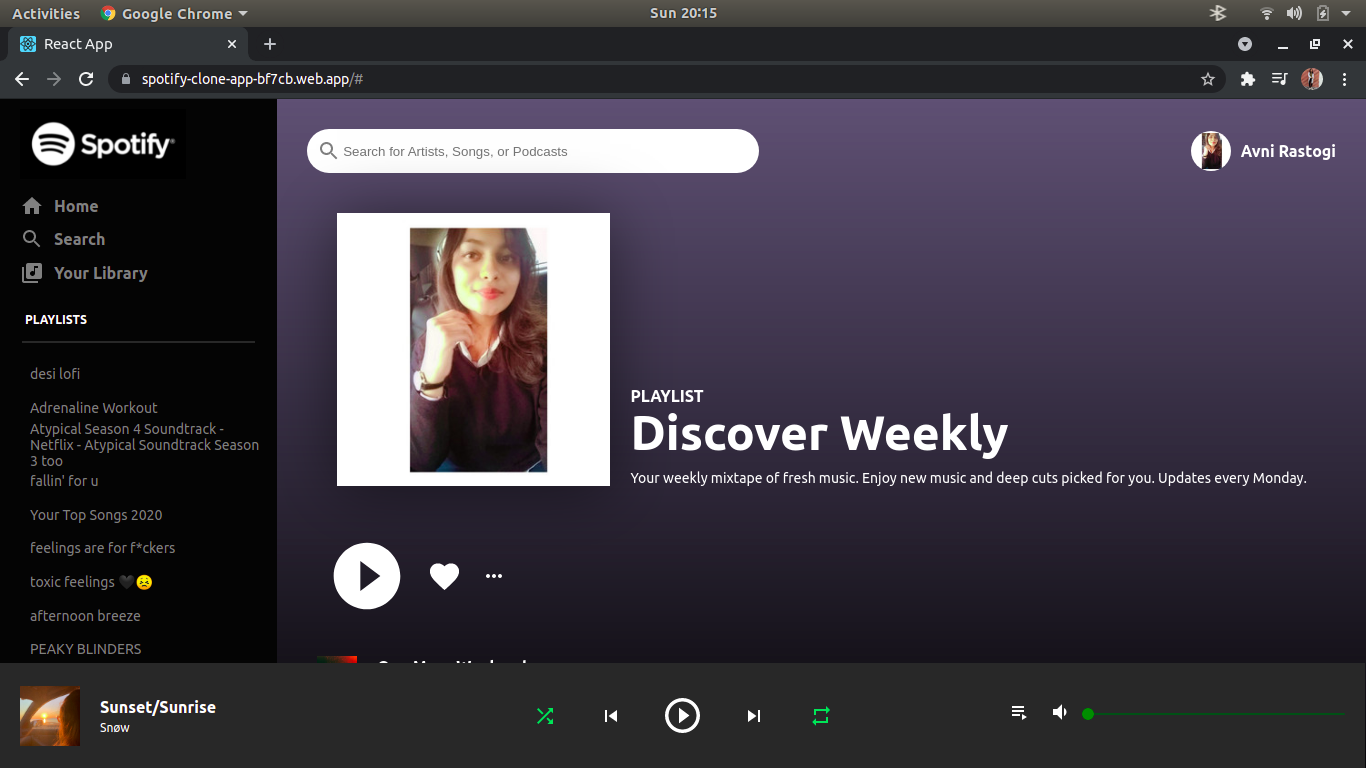Go back to the previous track
This screenshot has height=768, width=1366.
[x=611, y=715]
